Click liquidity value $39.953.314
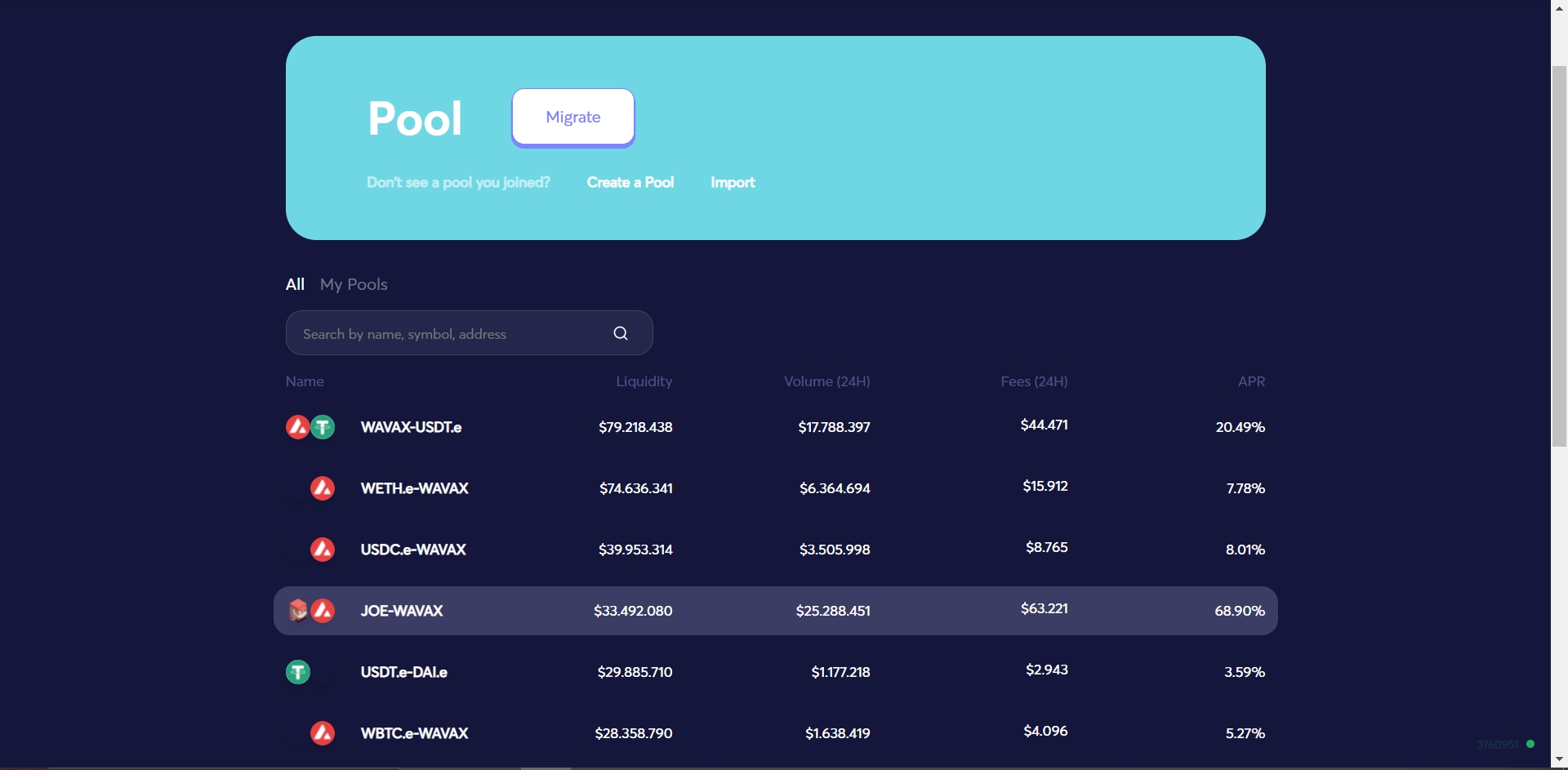Viewport: 1568px width, 770px height. (635, 550)
